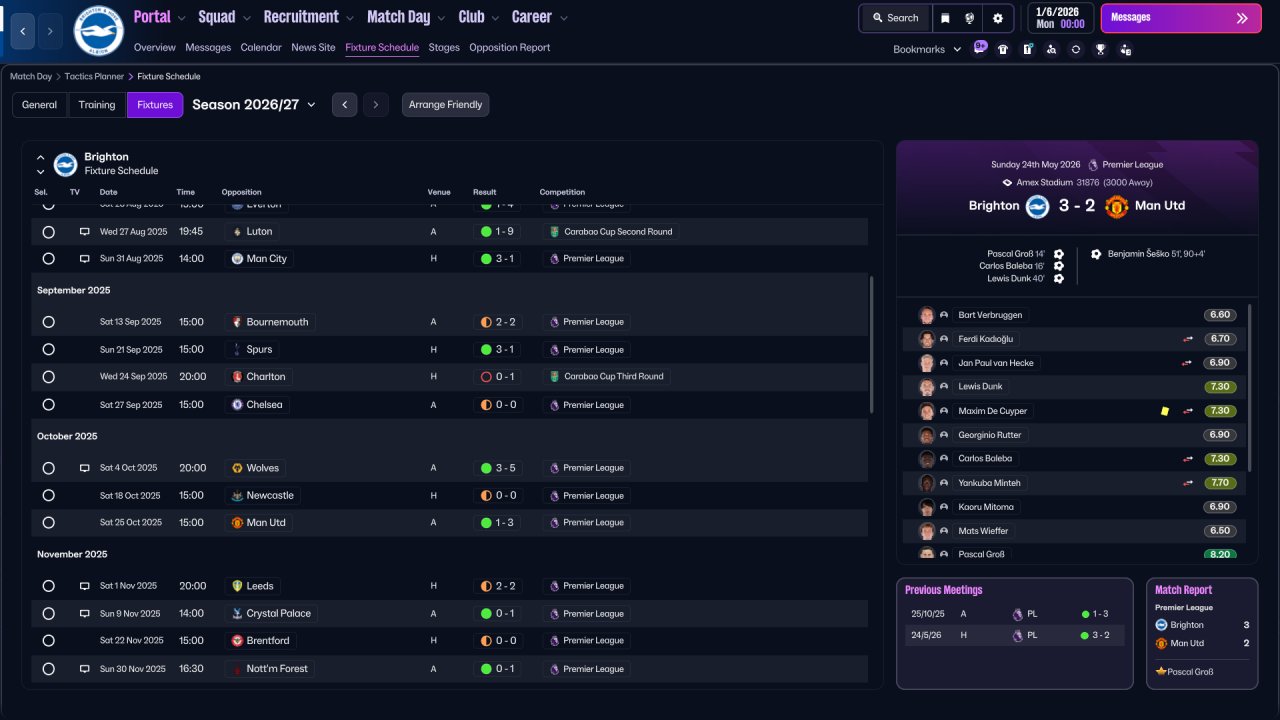Open the bookmark icon beside Search

tap(946, 18)
